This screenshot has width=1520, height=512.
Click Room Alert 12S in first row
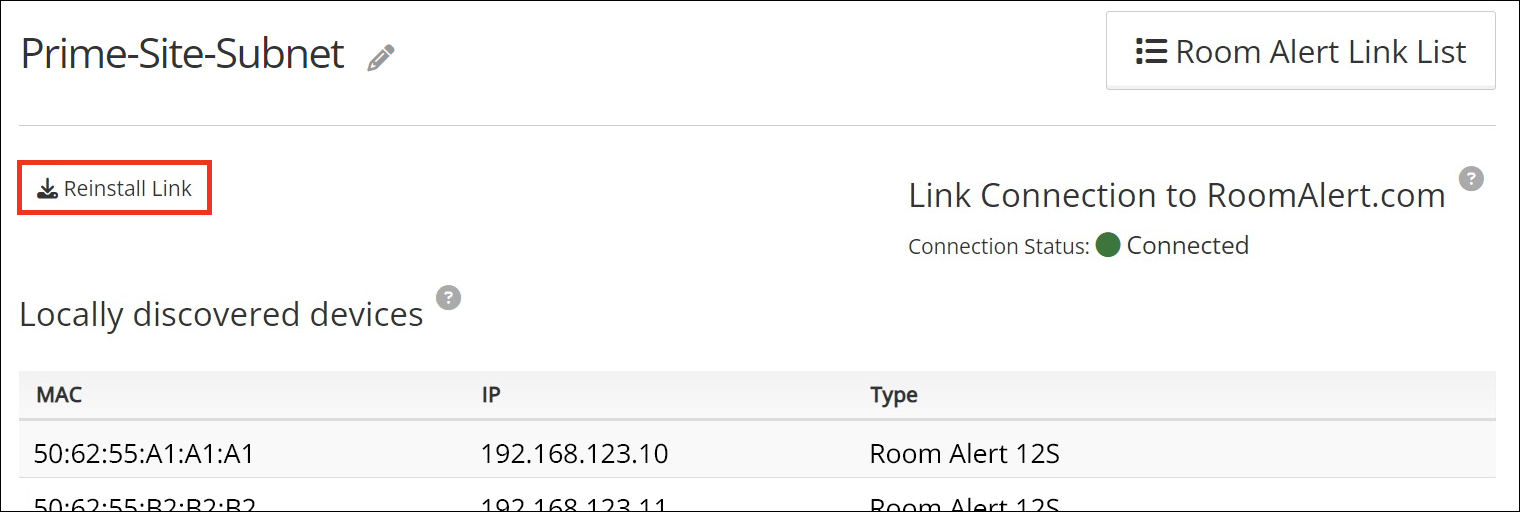[x=964, y=454]
